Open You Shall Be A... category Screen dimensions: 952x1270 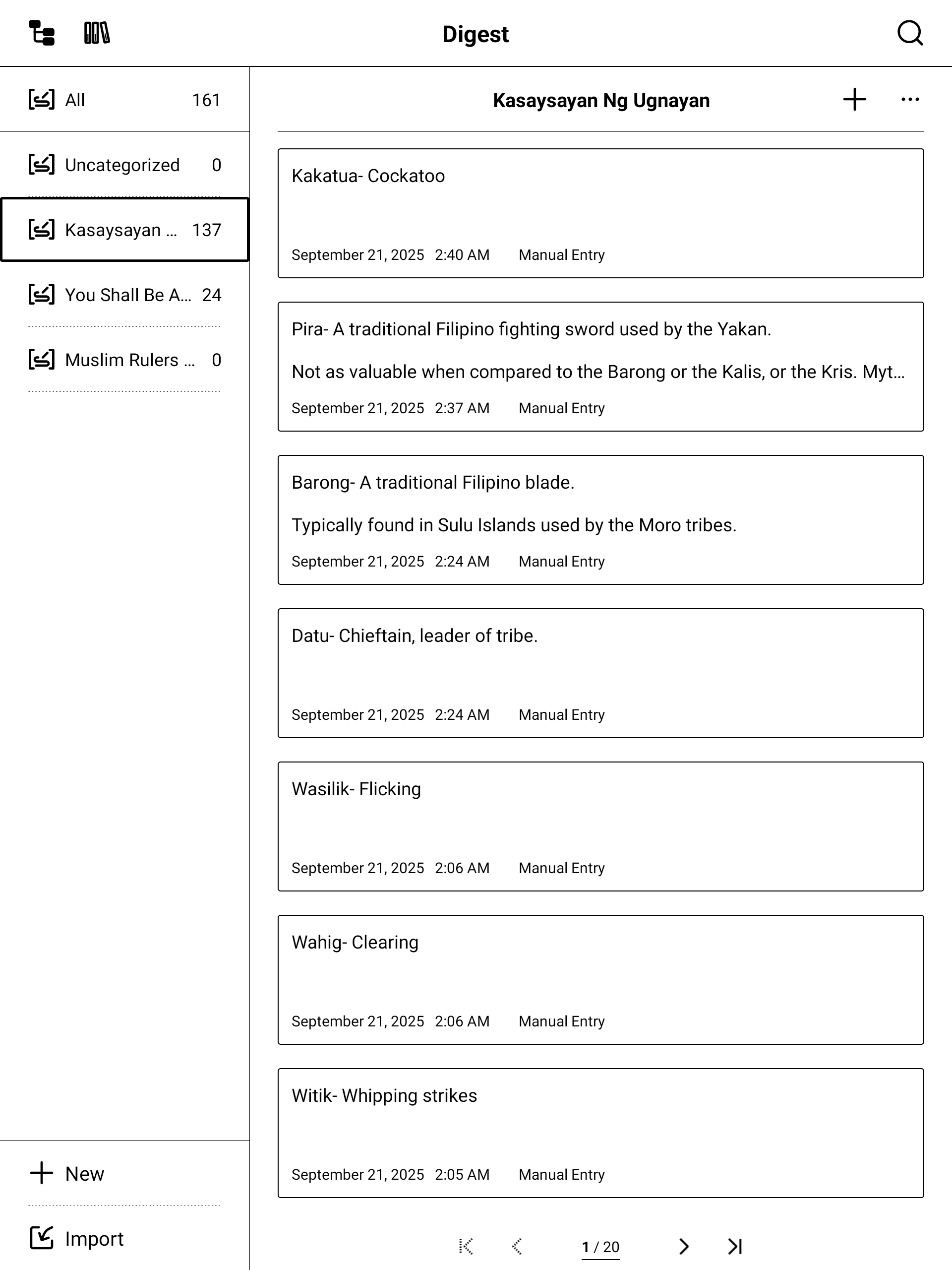click(124, 295)
